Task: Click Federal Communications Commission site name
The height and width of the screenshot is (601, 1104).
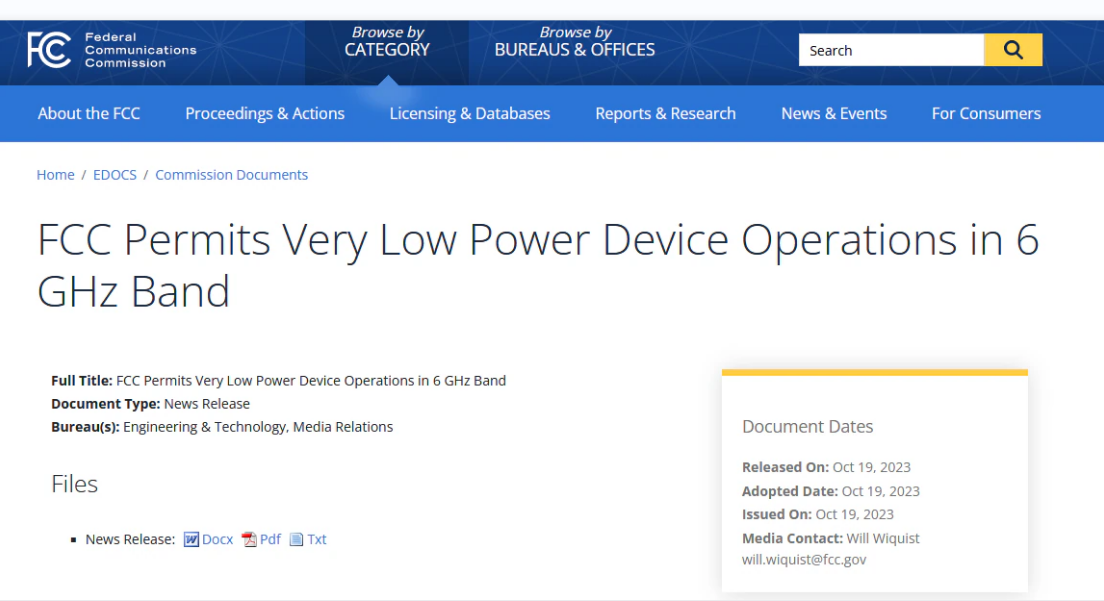Action: pyautogui.click(x=140, y=50)
